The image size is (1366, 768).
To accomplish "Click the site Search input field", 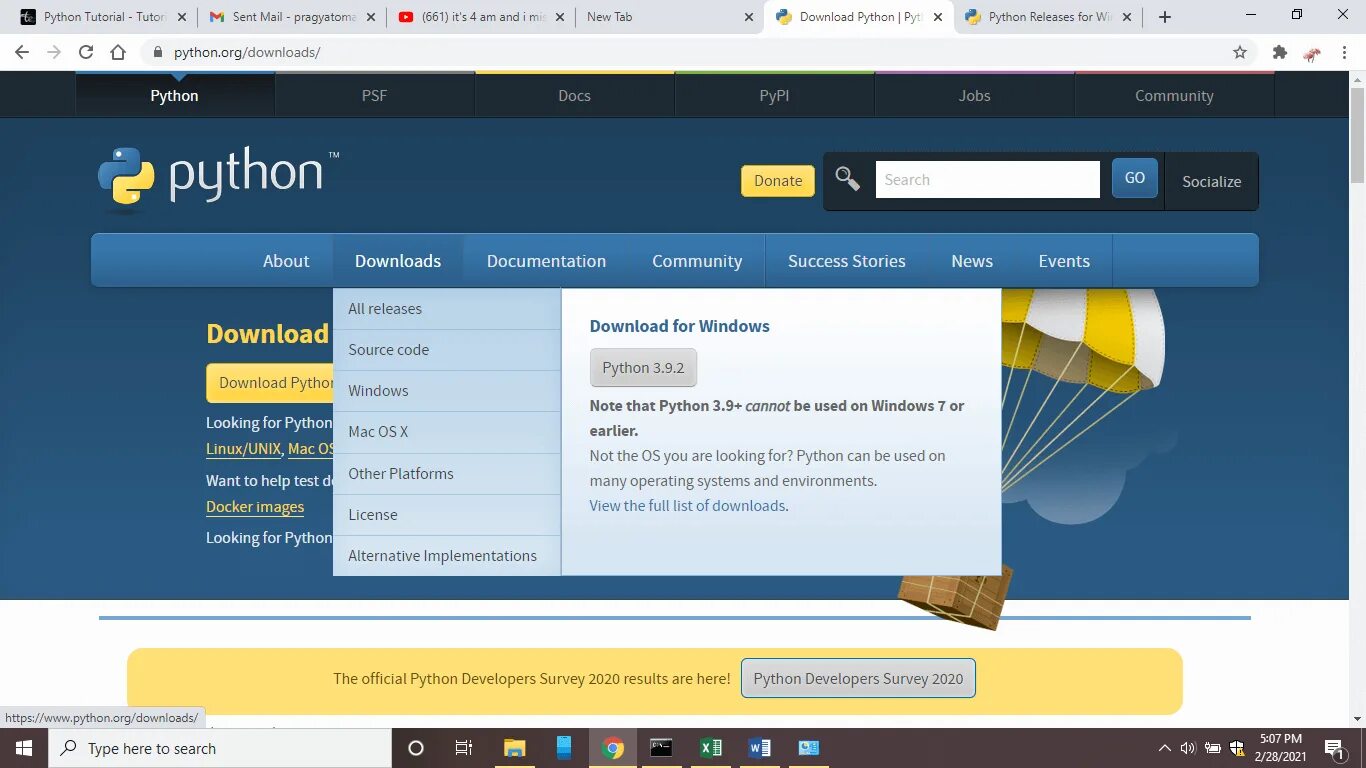I will coord(988,180).
